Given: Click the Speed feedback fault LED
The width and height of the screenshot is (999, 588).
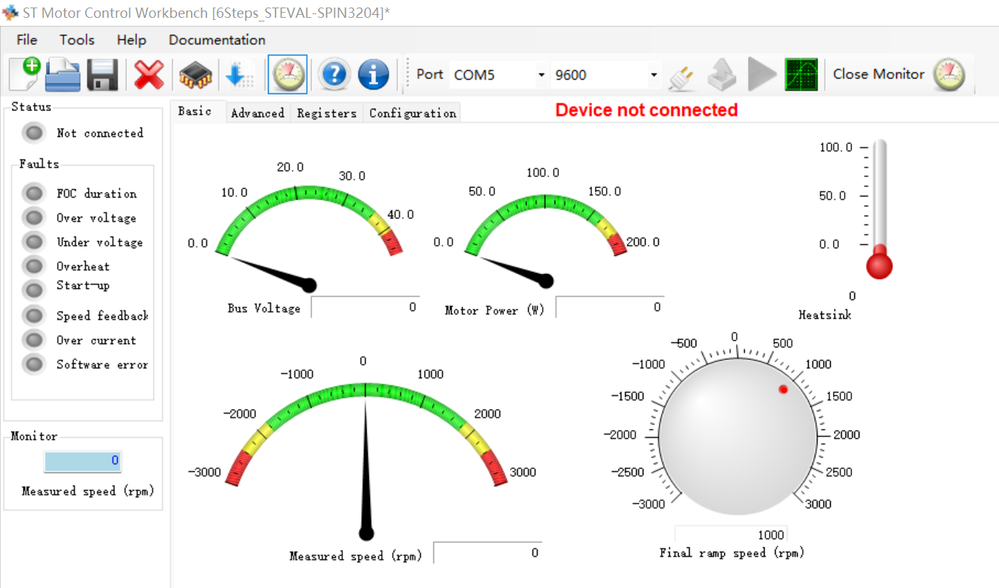Looking at the screenshot, I should point(34,315).
